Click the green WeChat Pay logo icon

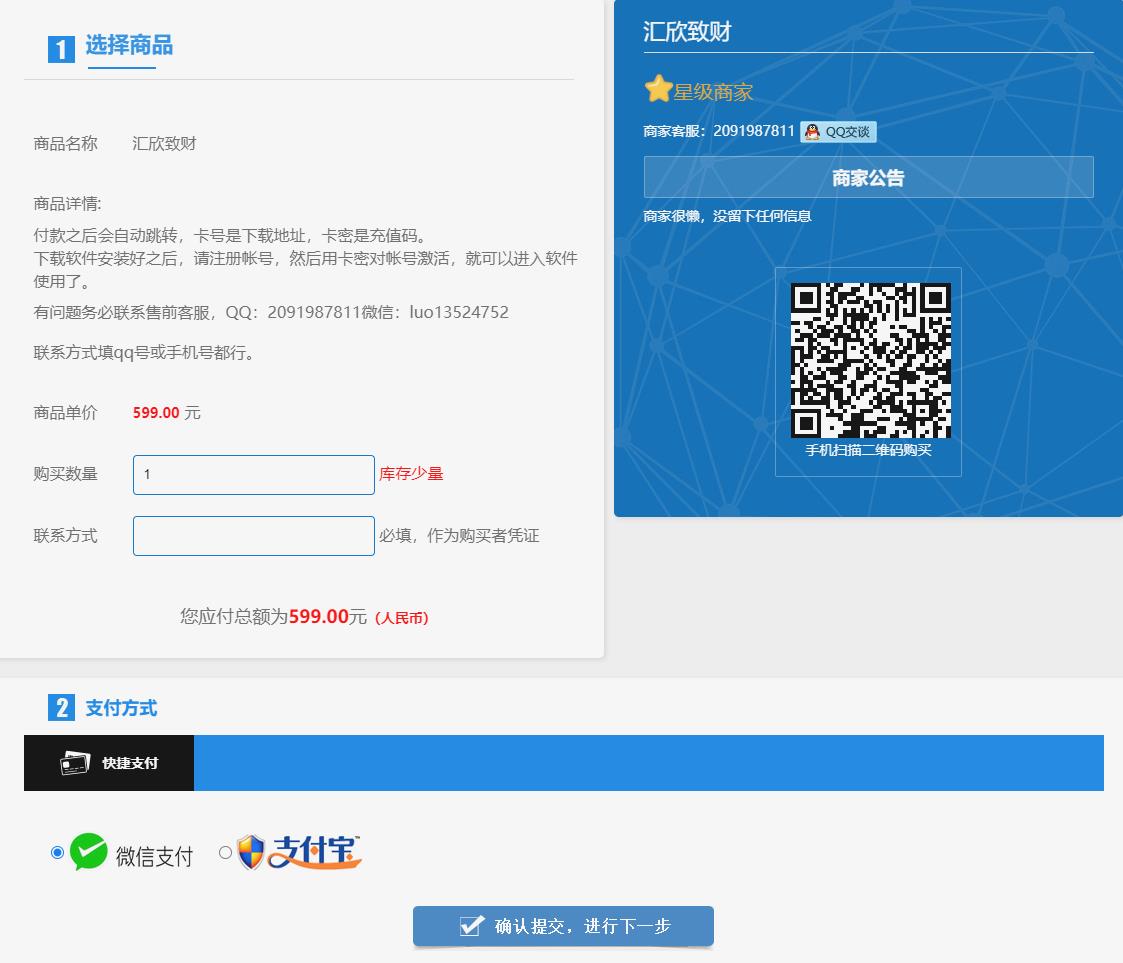point(89,852)
